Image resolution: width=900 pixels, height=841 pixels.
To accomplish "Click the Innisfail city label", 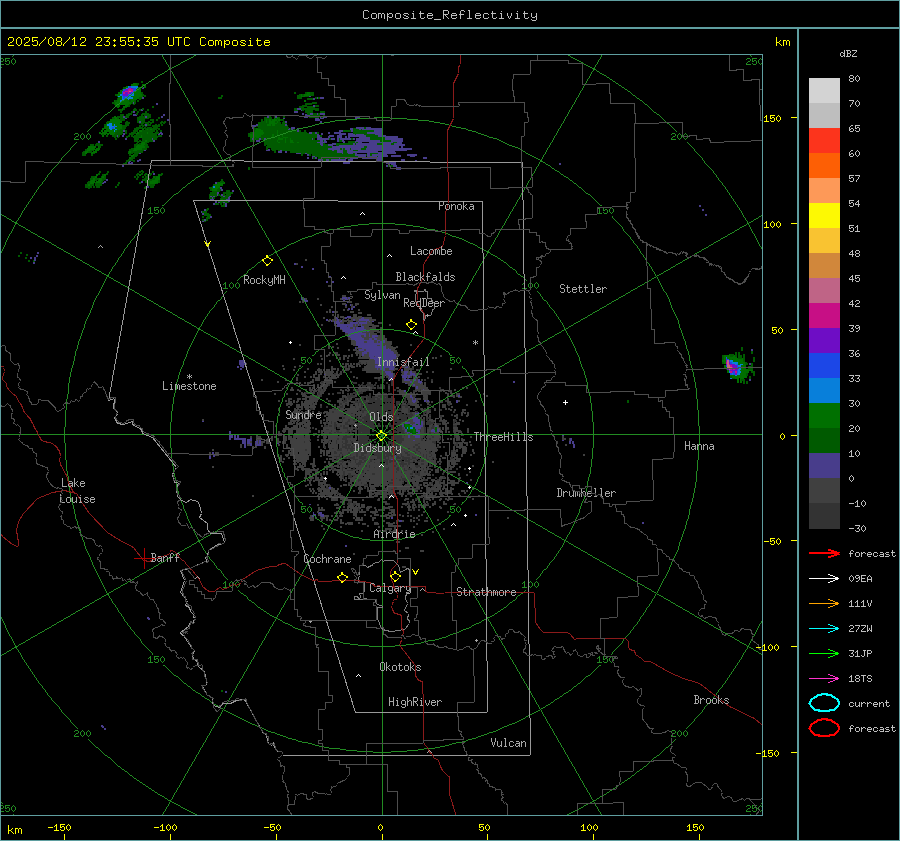I will [x=403, y=362].
